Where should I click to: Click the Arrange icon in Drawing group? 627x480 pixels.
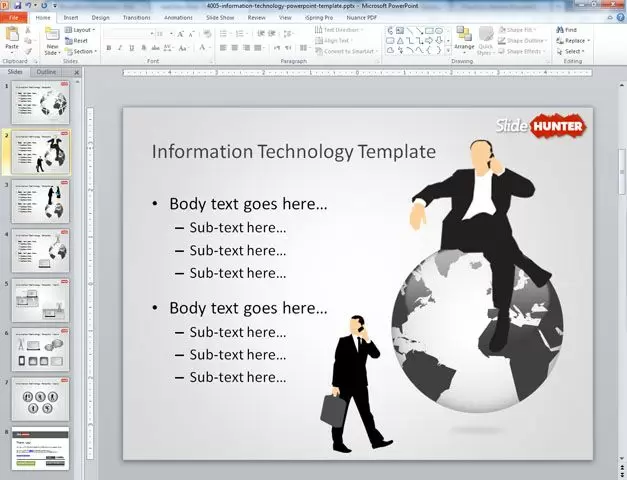pyautogui.click(x=464, y=38)
